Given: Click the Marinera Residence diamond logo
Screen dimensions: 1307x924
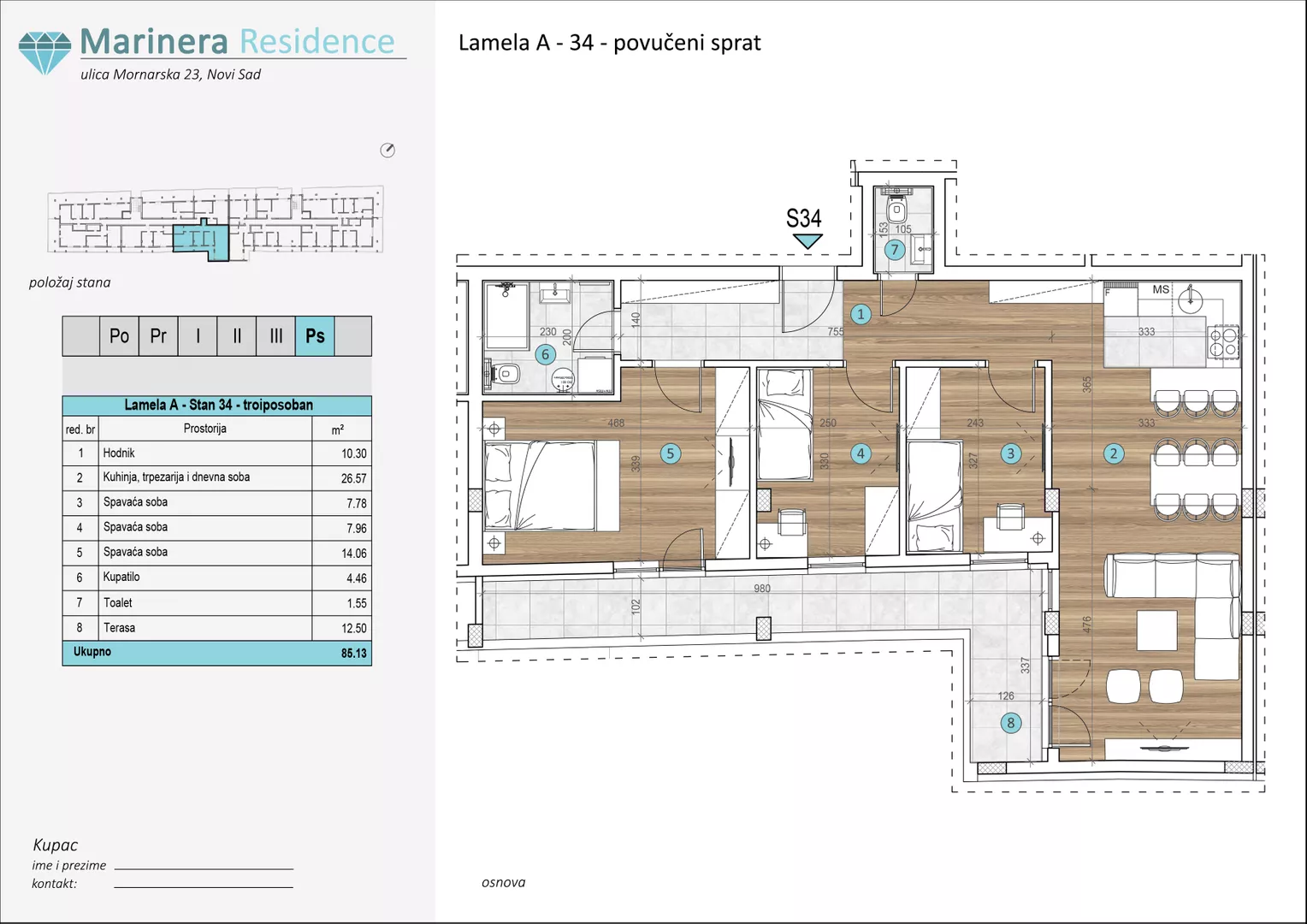Looking at the screenshot, I should click(x=44, y=53).
